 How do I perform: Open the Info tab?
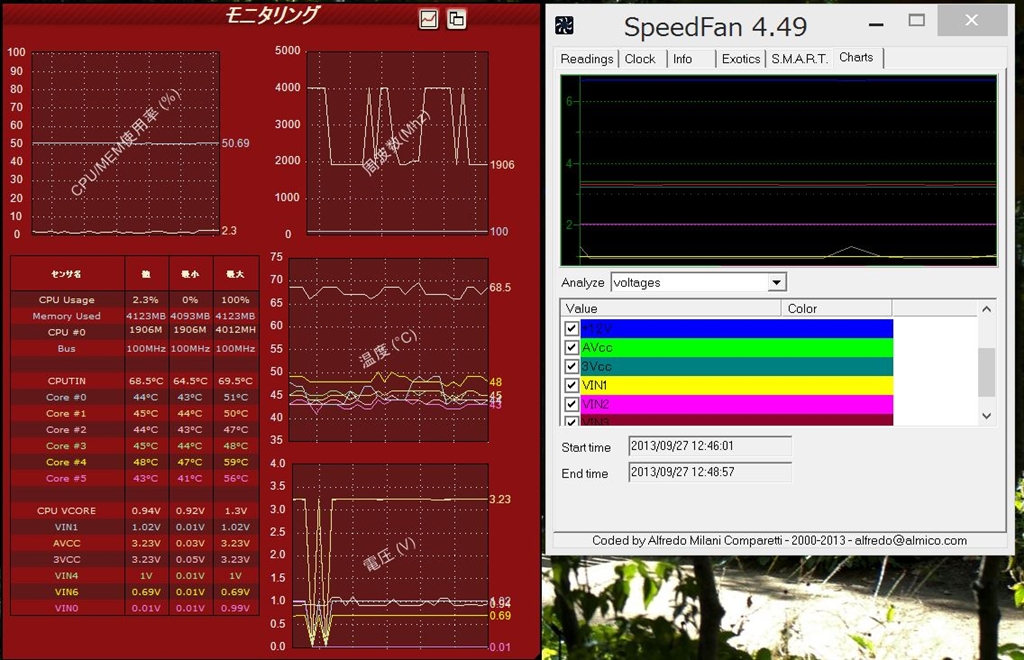pos(682,59)
